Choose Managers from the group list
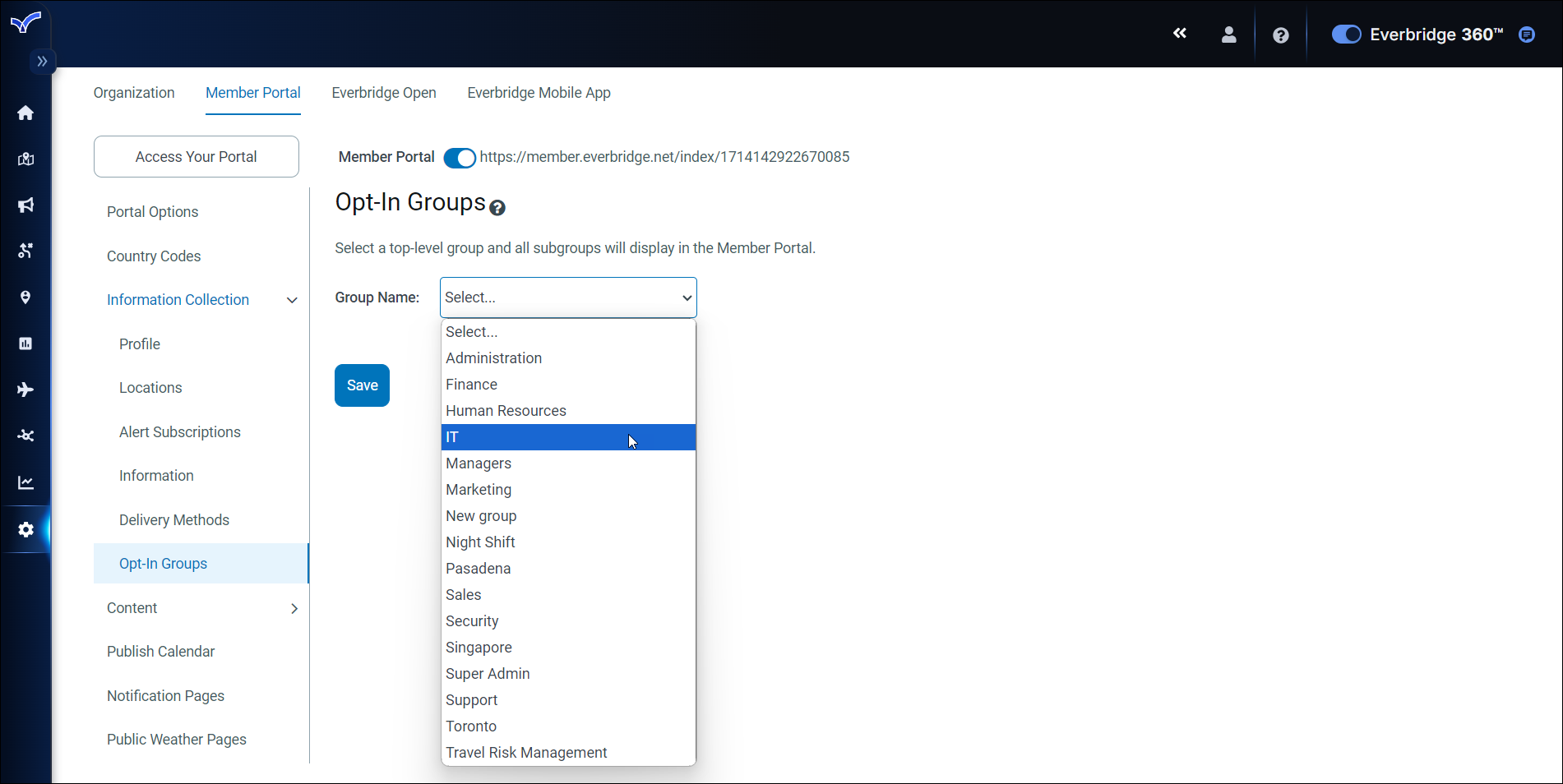Image resolution: width=1563 pixels, height=784 pixels. [x=568, y=463]
